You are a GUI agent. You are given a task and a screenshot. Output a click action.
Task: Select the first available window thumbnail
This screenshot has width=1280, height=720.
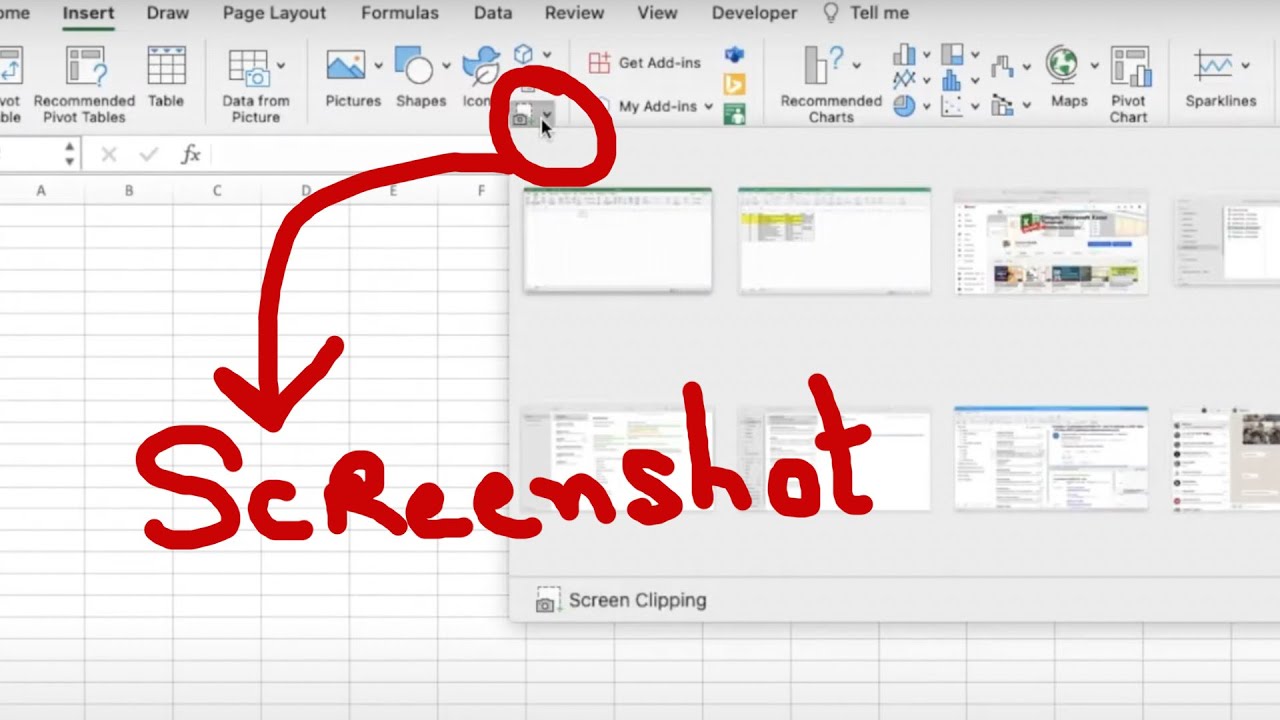pos(617,240)
